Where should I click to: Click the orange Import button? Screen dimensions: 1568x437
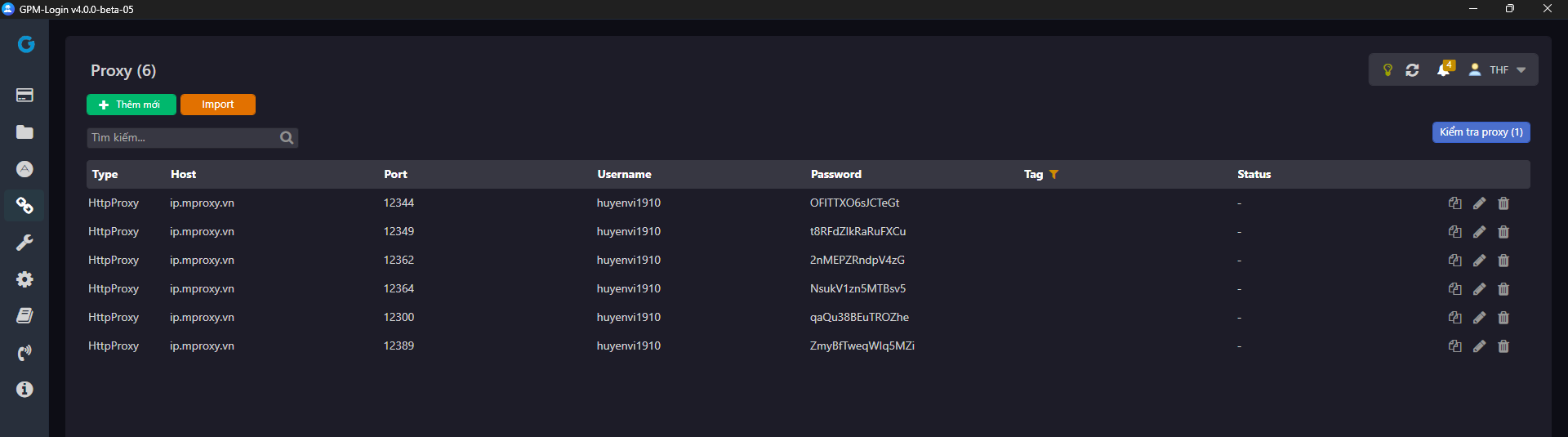tap(217, 105)
